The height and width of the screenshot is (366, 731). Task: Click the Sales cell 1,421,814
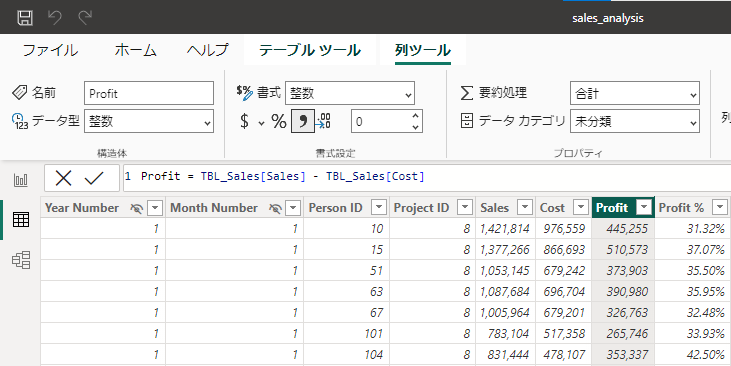(x=505, y=228)
